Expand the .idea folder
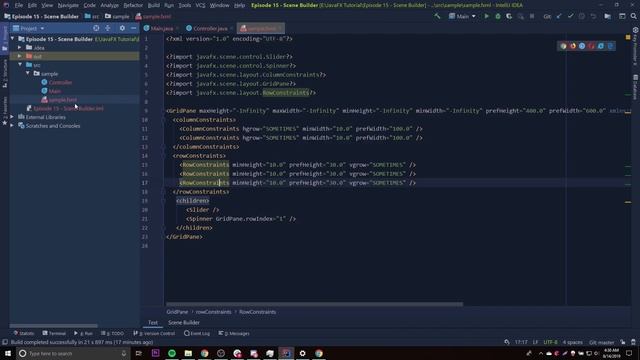 point(20,47)
